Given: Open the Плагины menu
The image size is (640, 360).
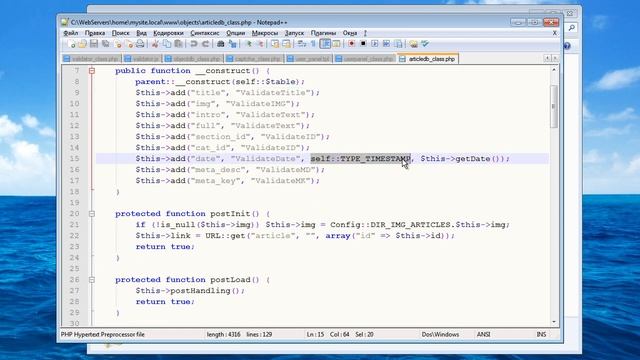Looking at the screenshot, I should click(x=323, y=33).
